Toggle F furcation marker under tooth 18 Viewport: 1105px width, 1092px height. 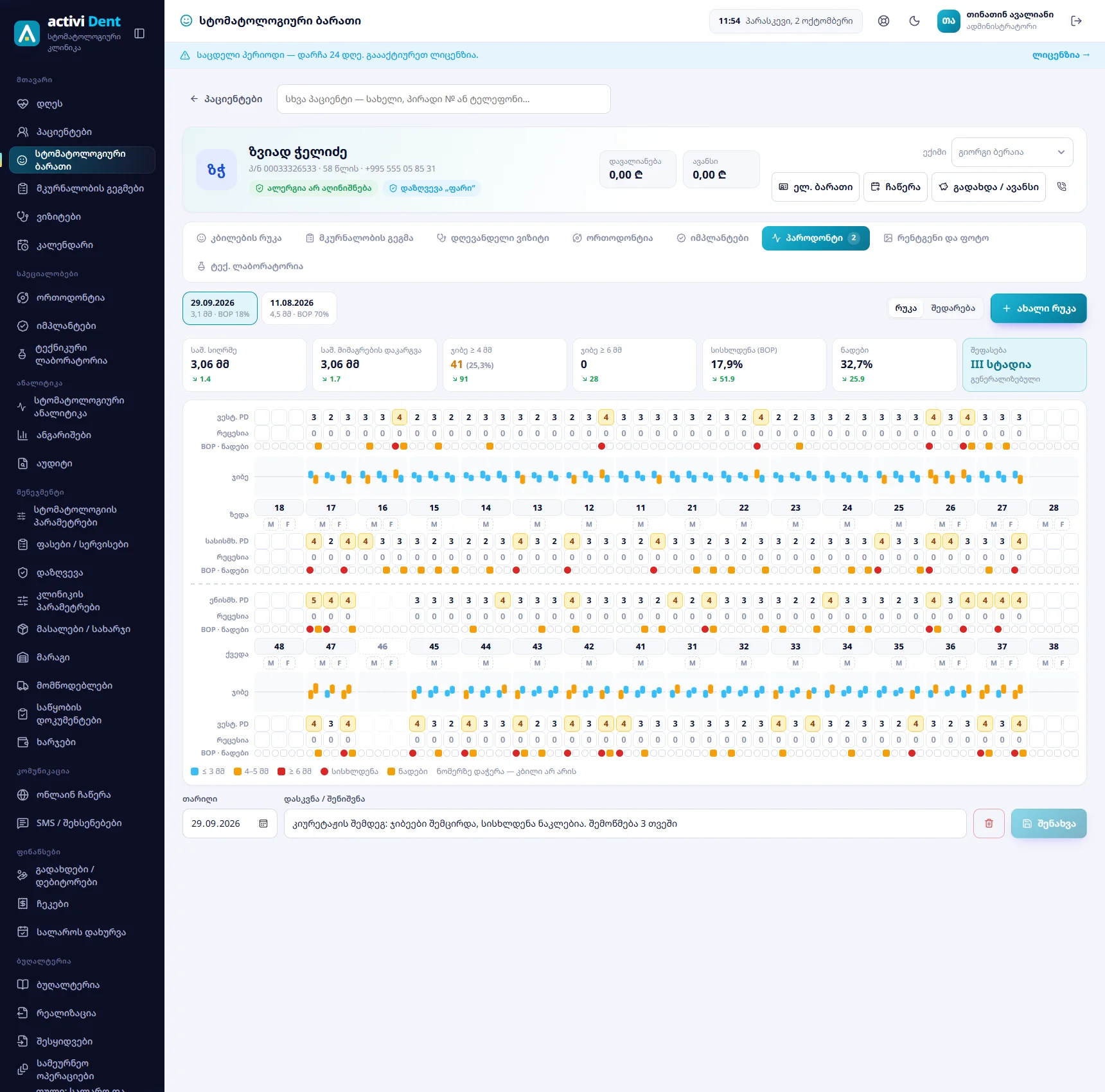coord(288,524)
